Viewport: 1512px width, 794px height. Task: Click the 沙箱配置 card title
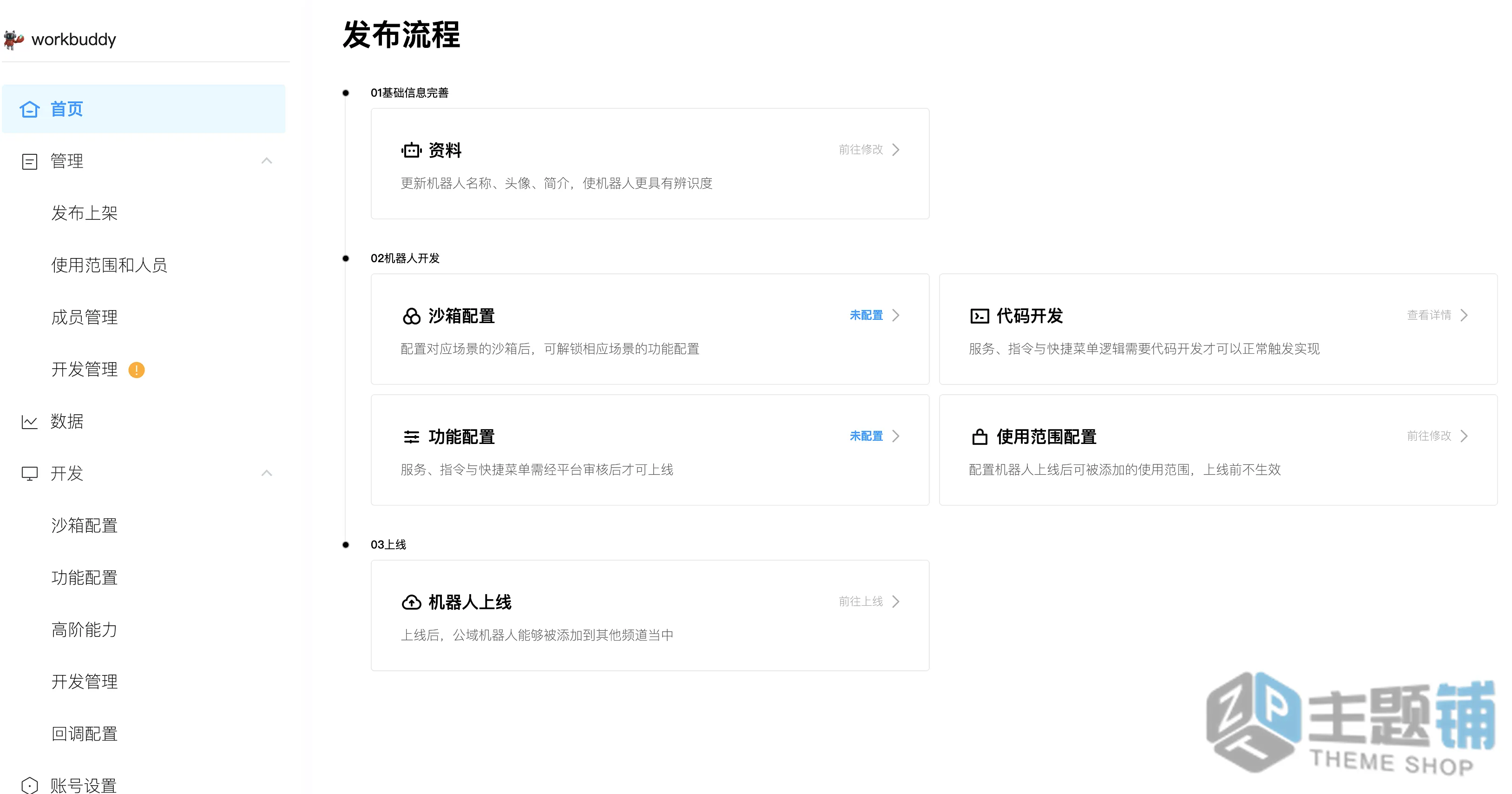tap(461, 316)
